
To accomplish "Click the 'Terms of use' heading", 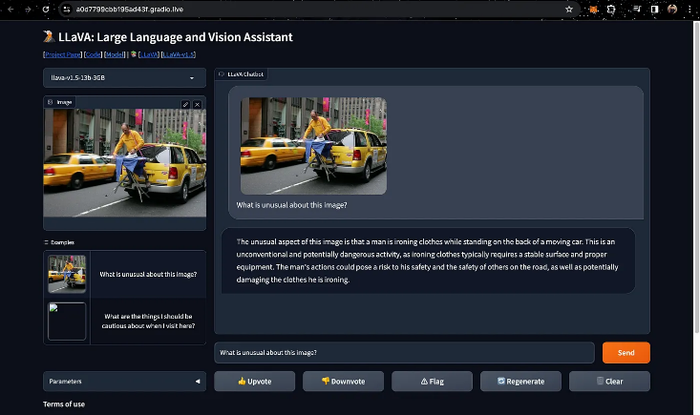I will tap(64, 404).
